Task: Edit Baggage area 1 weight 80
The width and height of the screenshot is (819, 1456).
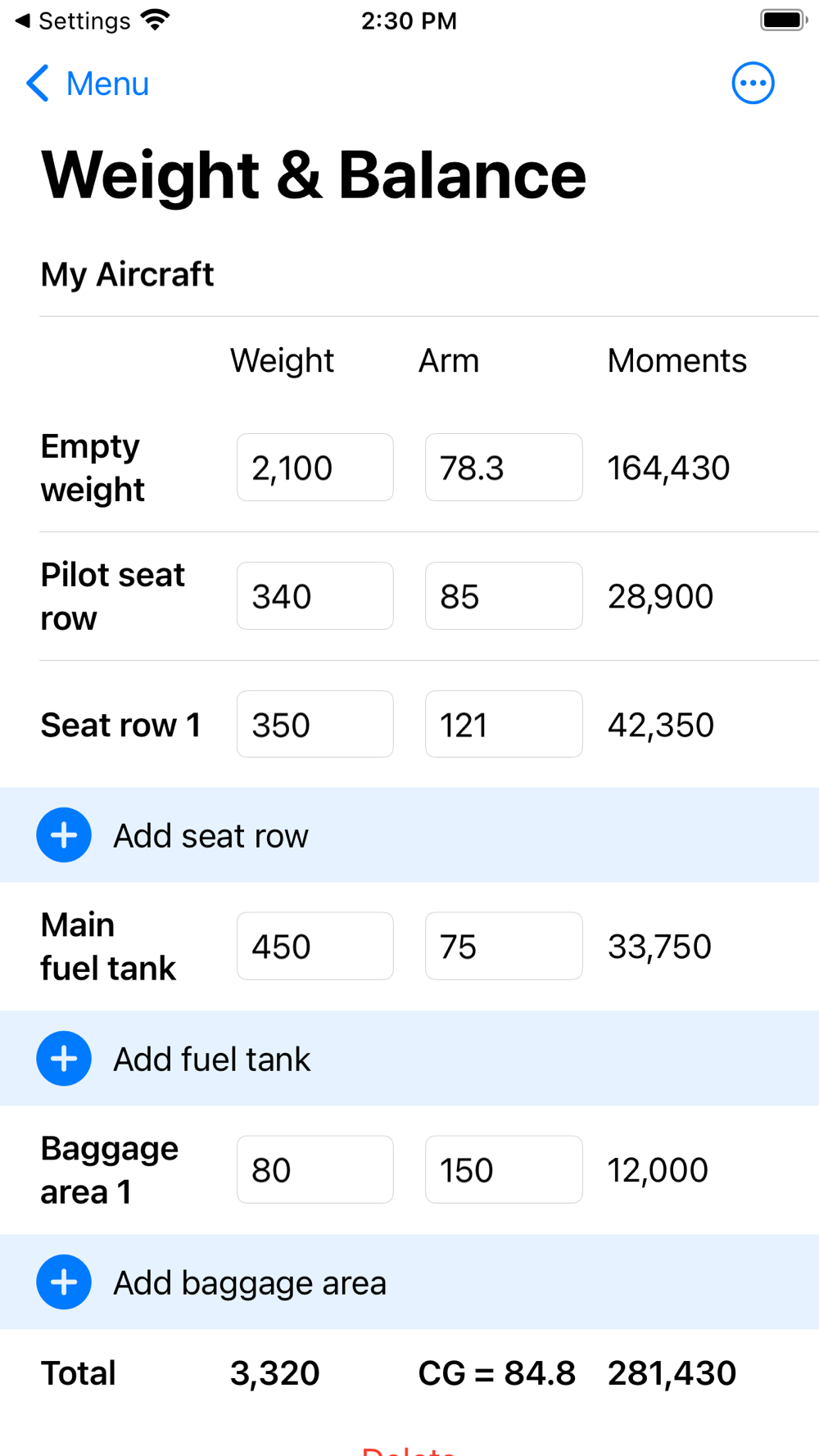Action: [x=315, y=1170]
